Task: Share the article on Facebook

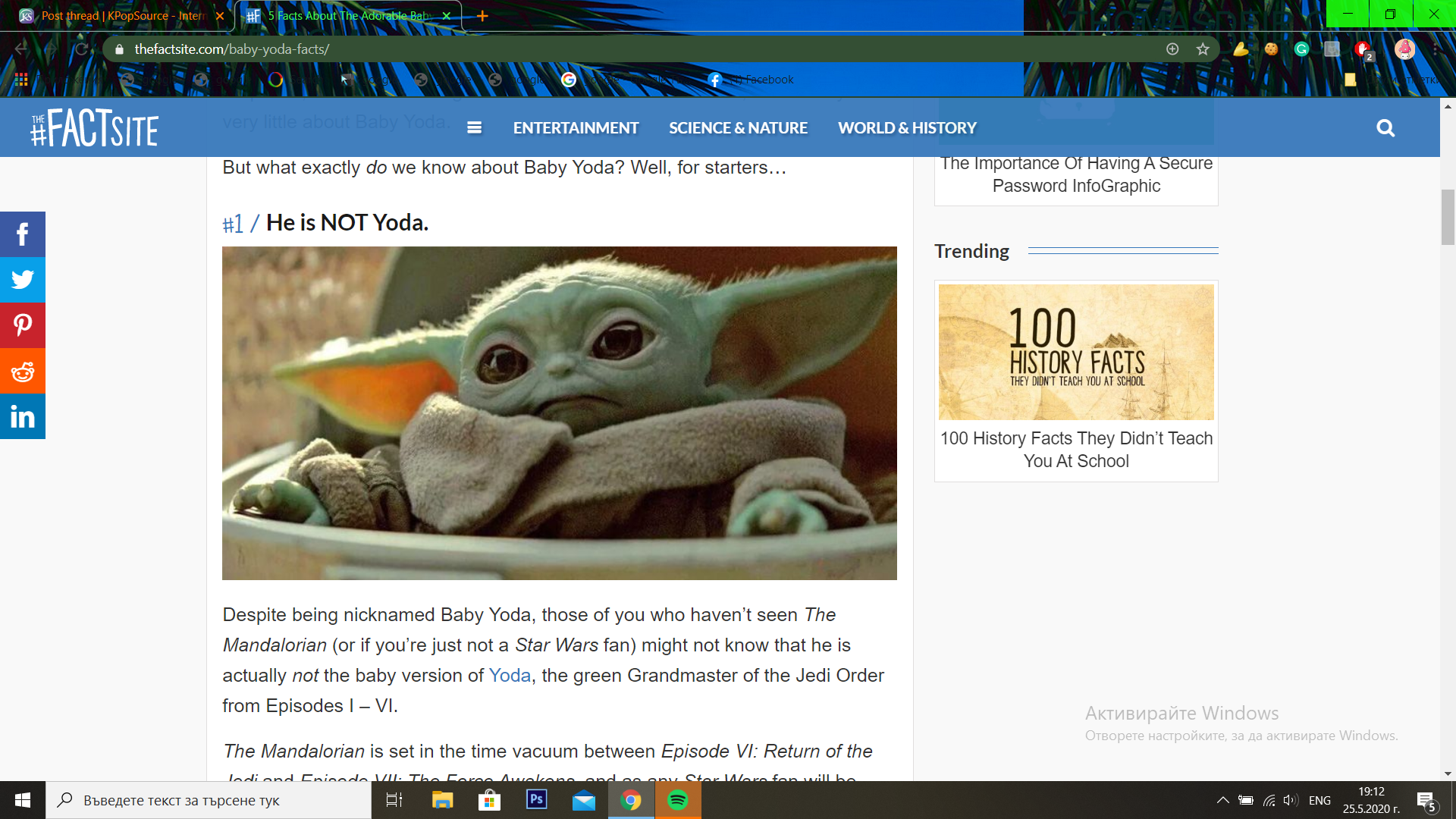Action: click(23, 234)
